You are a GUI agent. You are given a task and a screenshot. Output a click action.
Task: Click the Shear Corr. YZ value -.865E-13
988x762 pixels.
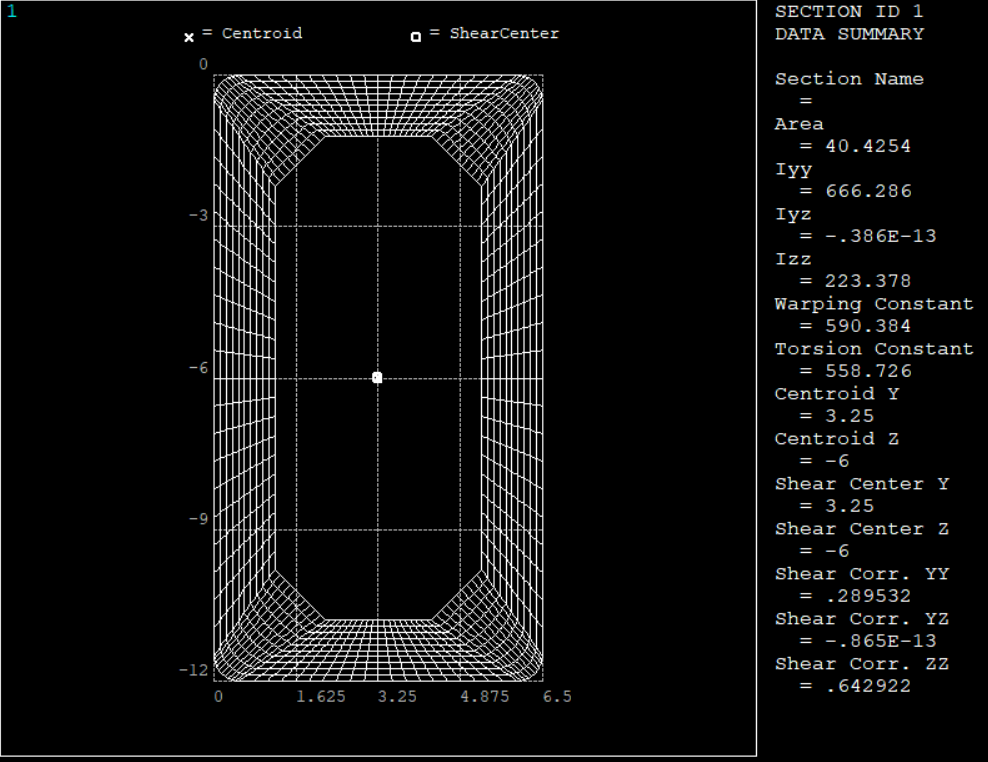(881, 641)
